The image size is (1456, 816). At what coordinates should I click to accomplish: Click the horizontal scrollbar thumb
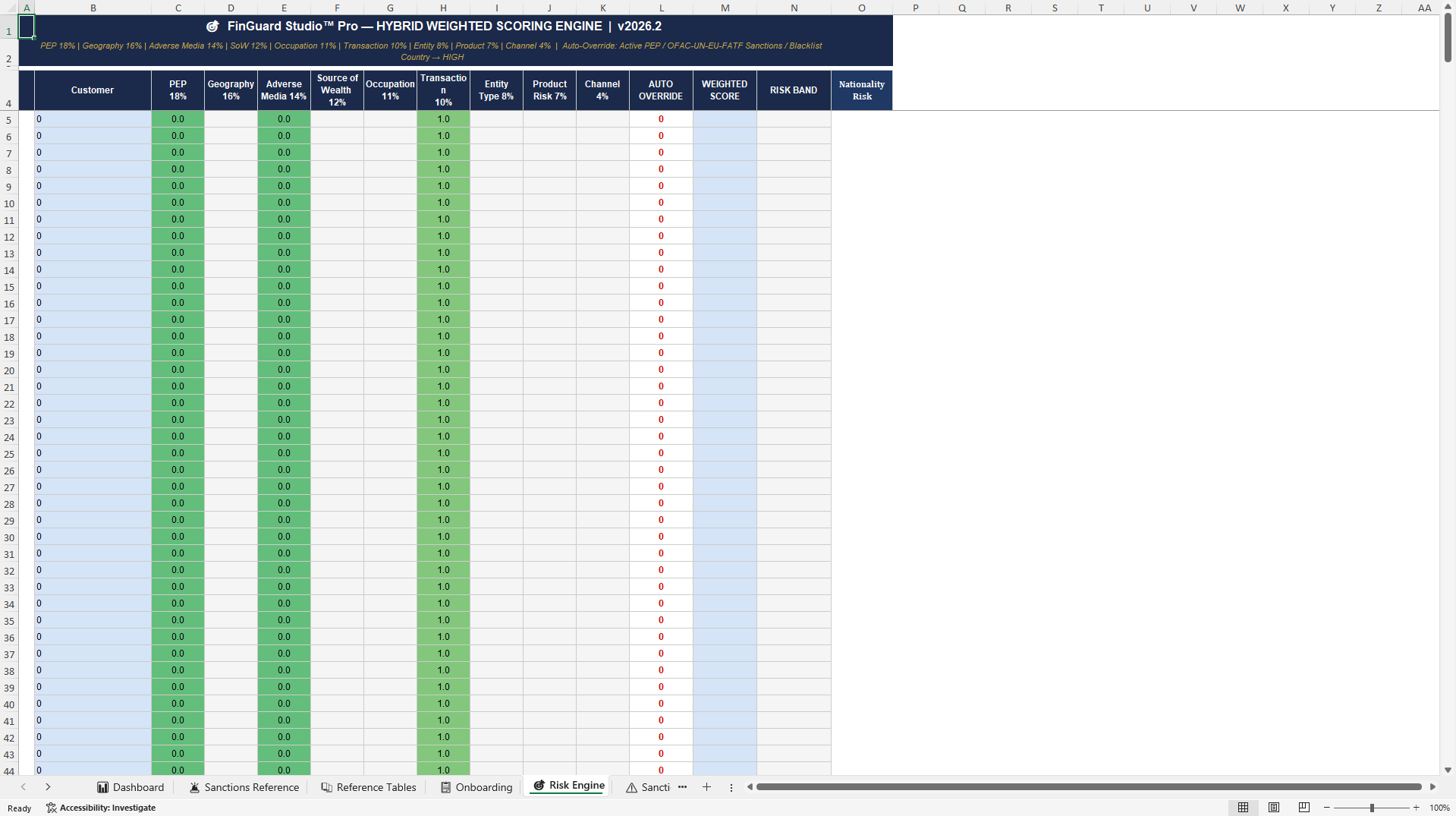[1089, 787]
